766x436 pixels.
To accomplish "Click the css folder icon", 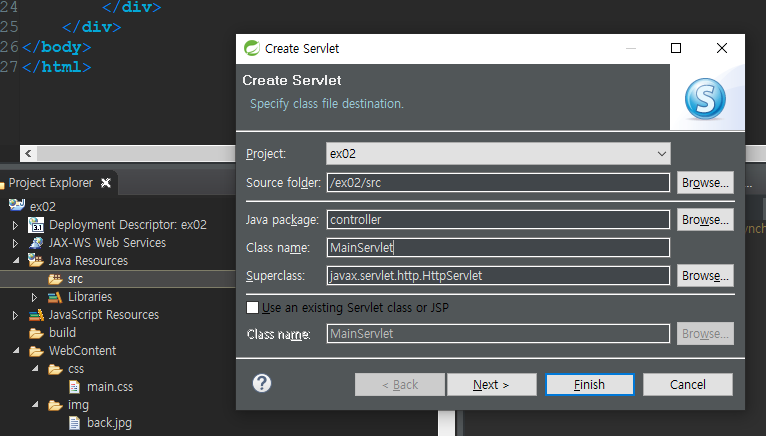I will 55,370.
